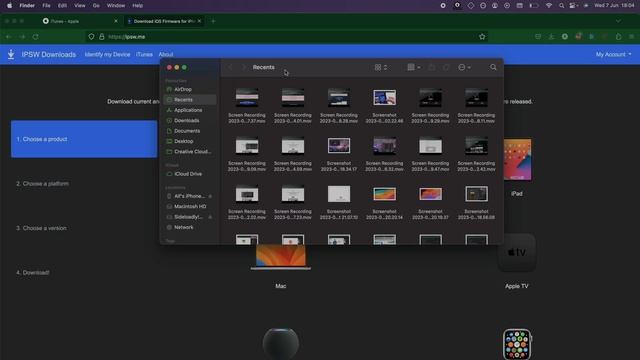Go back in the Finder window
Image resolution: width=640 pixels, height=360 pixels.
click(x=230, y=67)
